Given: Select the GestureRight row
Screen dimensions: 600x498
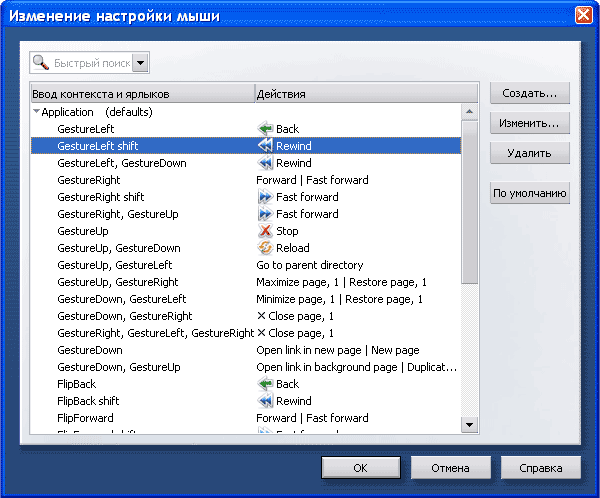Looking at the screenshot, I should tap(246, 180).
